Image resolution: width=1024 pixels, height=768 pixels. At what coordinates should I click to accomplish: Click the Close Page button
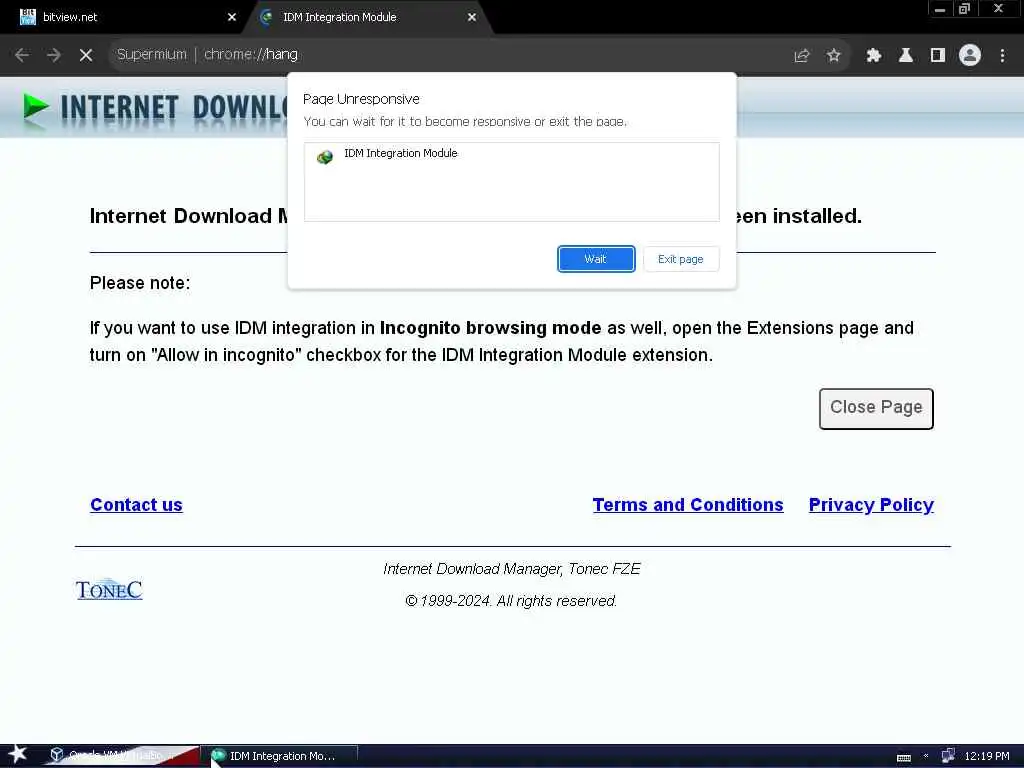click(x=876, y=409)
